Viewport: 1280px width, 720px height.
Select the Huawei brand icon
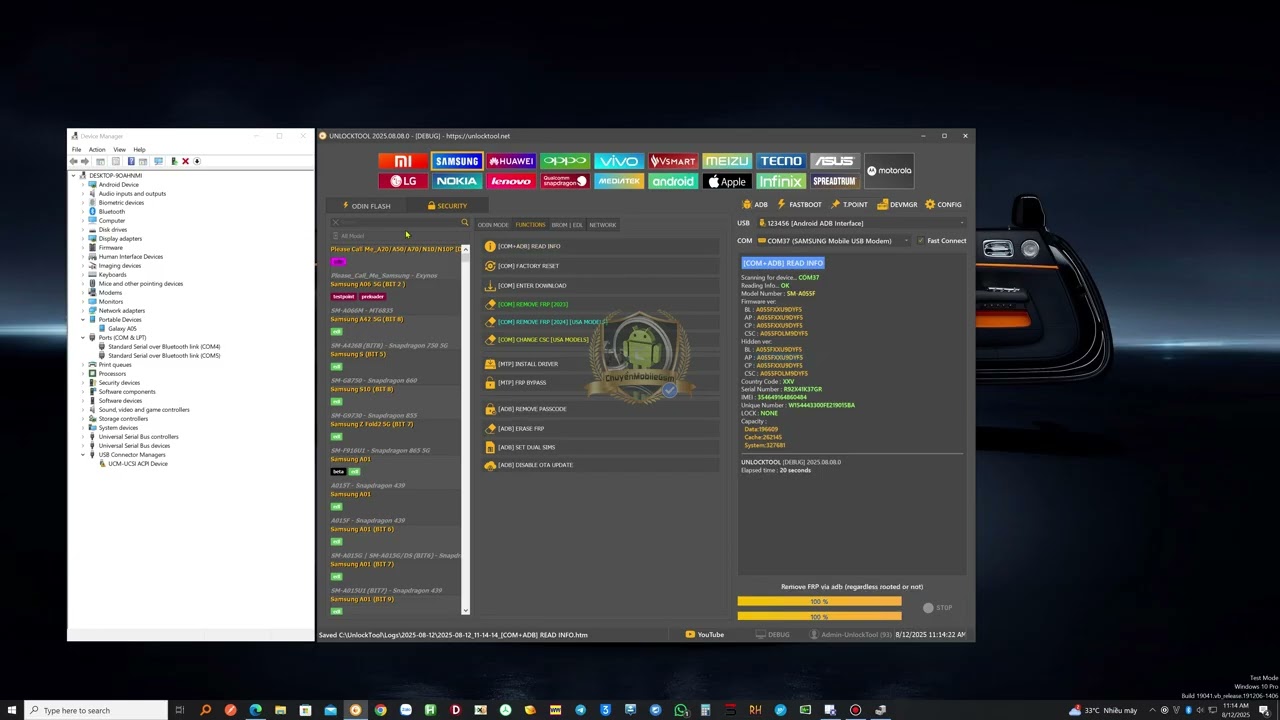coord(511,161)
